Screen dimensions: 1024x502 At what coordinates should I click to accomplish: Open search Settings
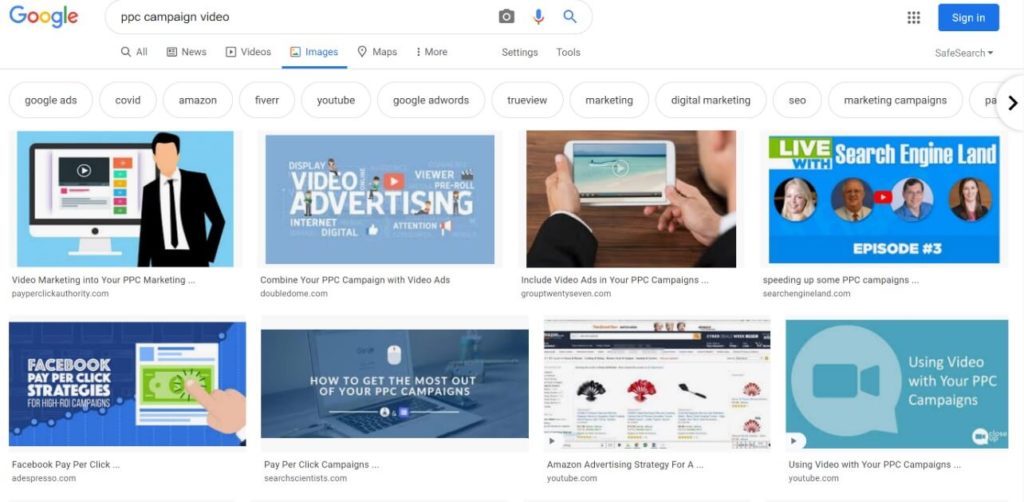pos(519,52)
